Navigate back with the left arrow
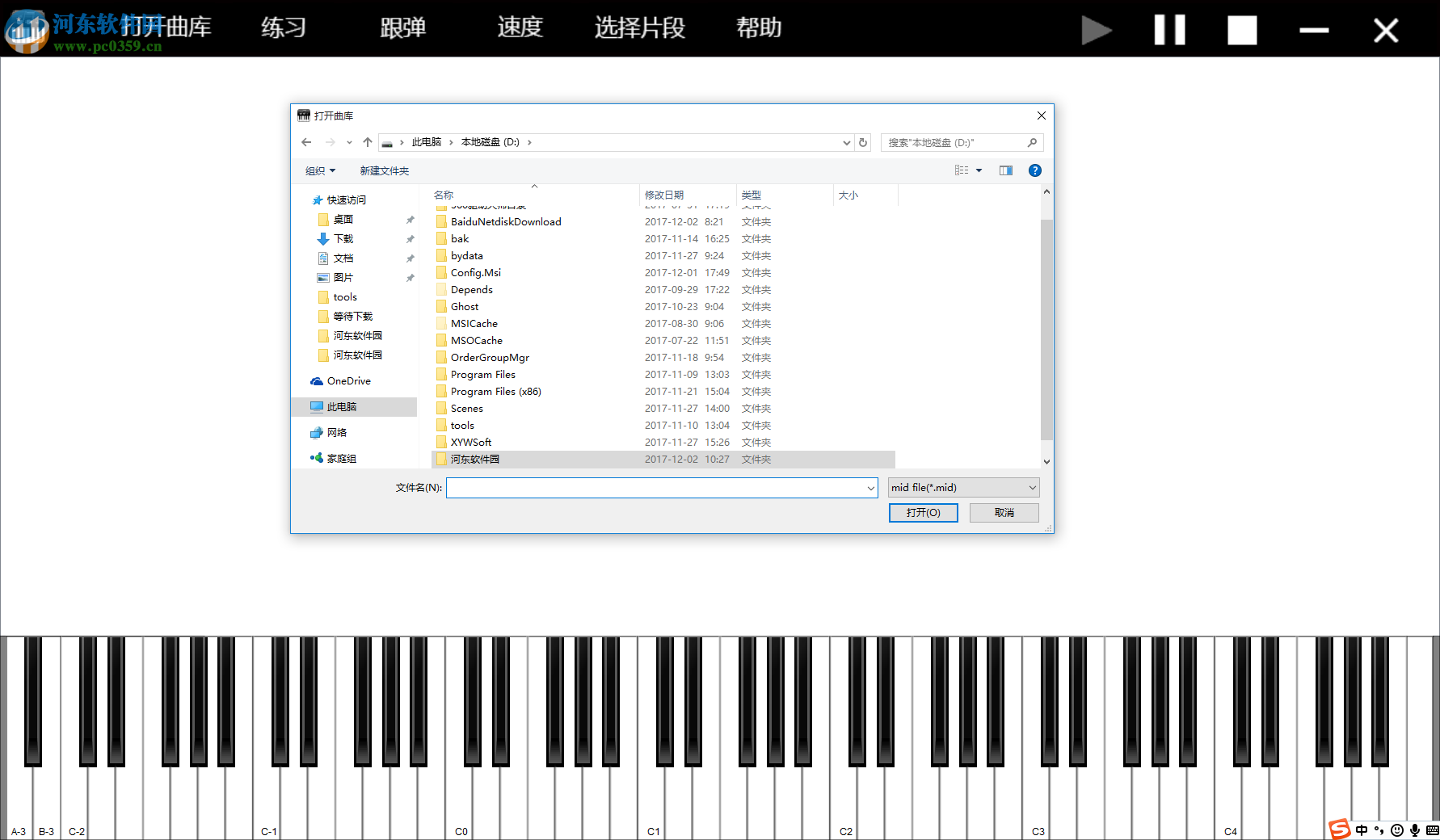Image resolution: width=1440 pixels, height=840 pixels. [x=306, y=143]
